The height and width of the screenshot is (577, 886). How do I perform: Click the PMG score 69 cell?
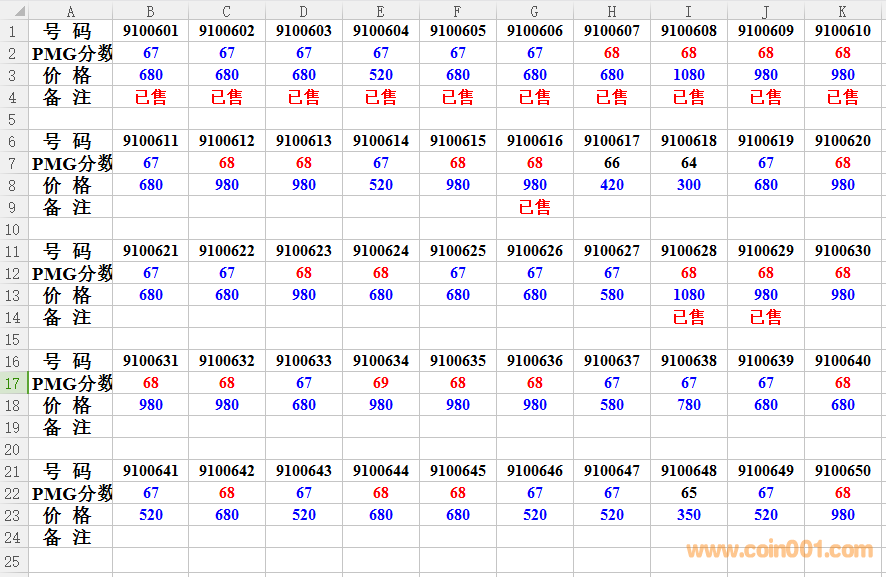pos(381,383)
